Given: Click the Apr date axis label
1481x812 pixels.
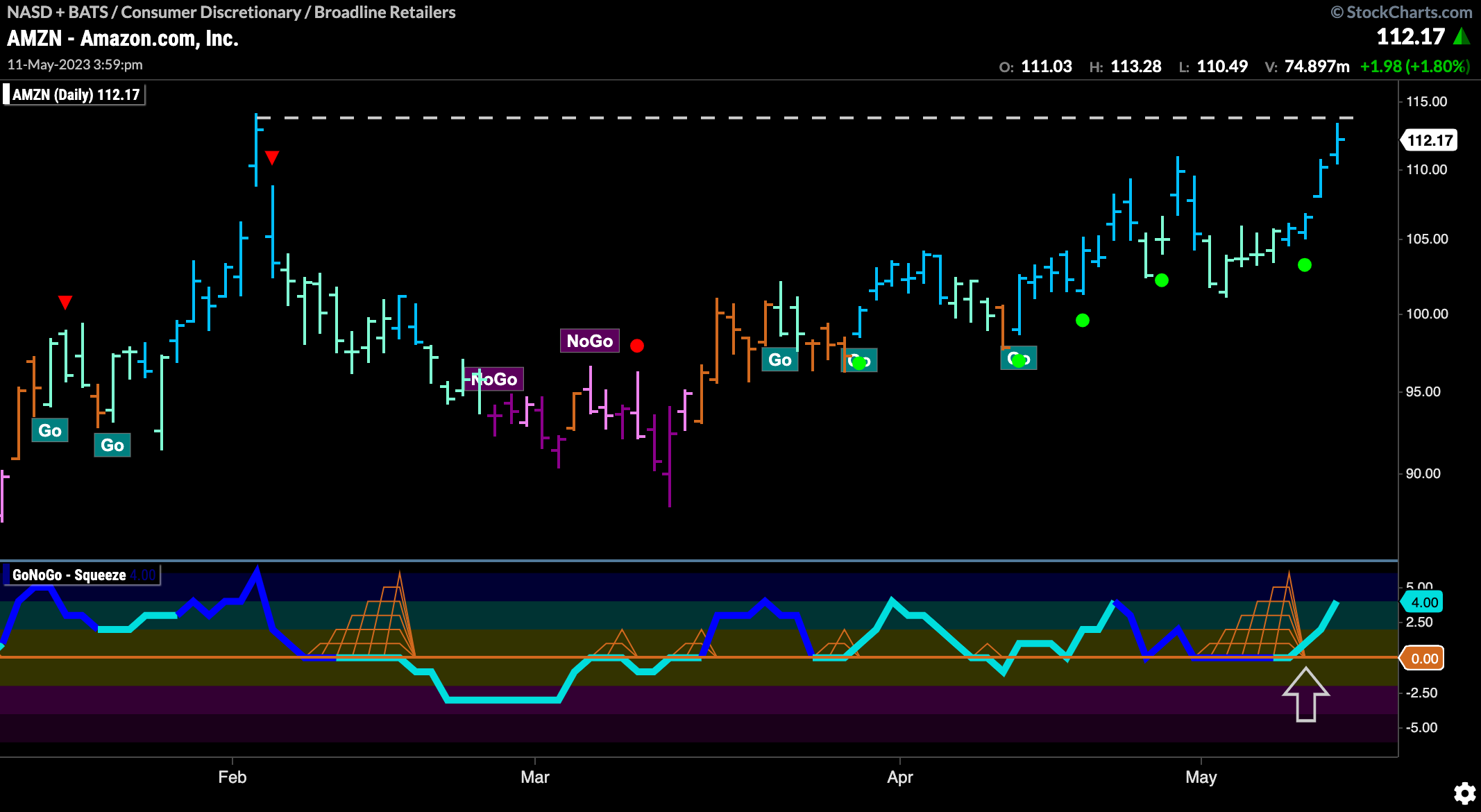Looking at the screenshot, I should 900,777.
